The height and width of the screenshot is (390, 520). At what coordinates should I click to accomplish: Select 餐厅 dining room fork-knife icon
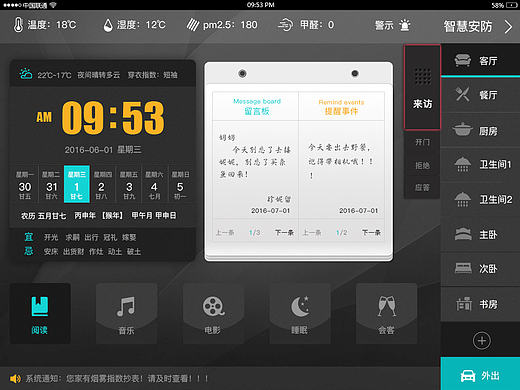pos(463,94)
